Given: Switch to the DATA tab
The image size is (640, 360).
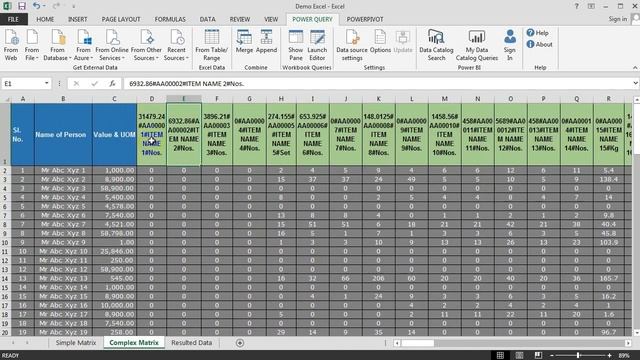Looking at the screenshot, I should pos(207,19).
